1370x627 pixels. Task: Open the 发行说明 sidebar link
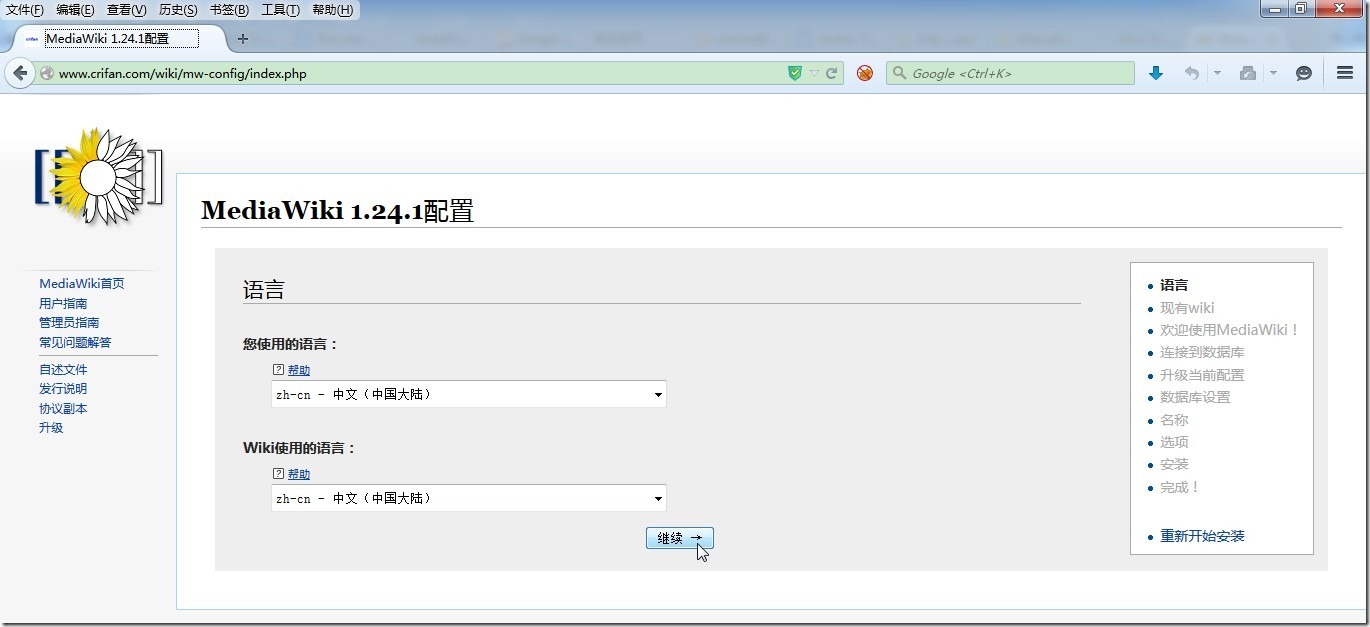point(63,388)
